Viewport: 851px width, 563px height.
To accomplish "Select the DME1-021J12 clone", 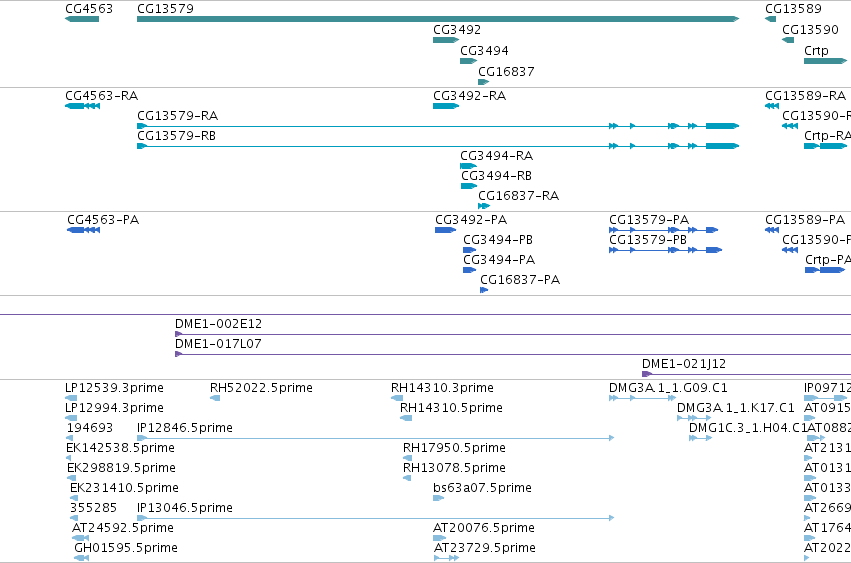I will (746, 375).
